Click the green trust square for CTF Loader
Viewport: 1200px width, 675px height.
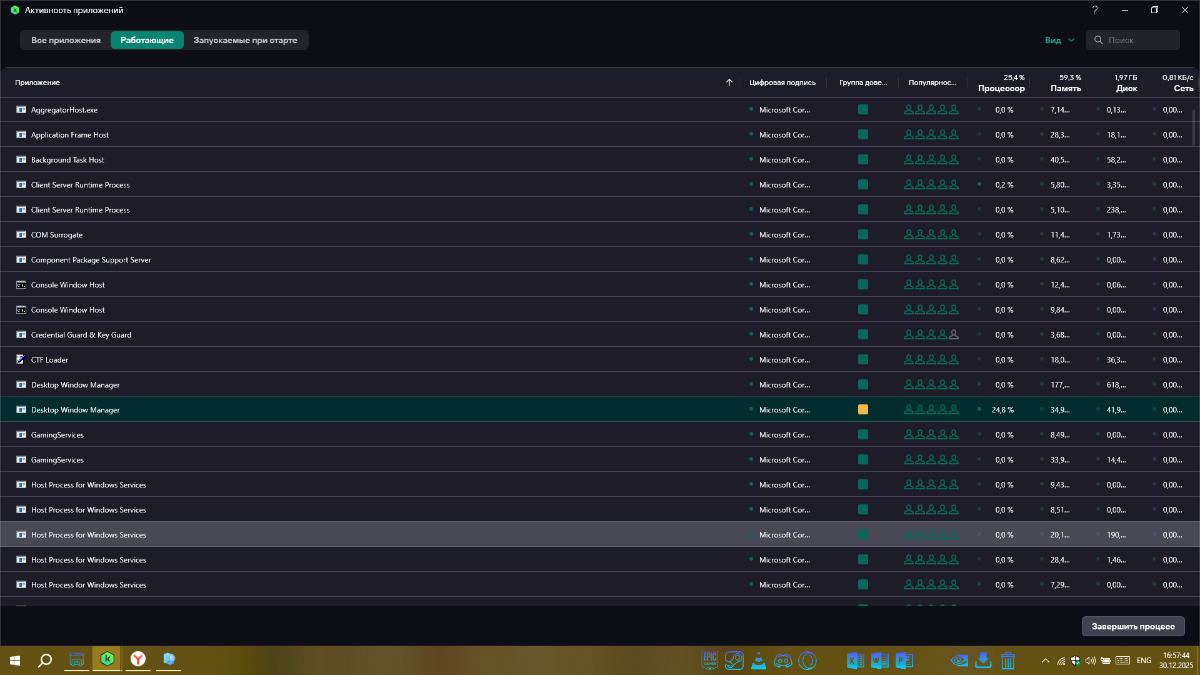863,360
